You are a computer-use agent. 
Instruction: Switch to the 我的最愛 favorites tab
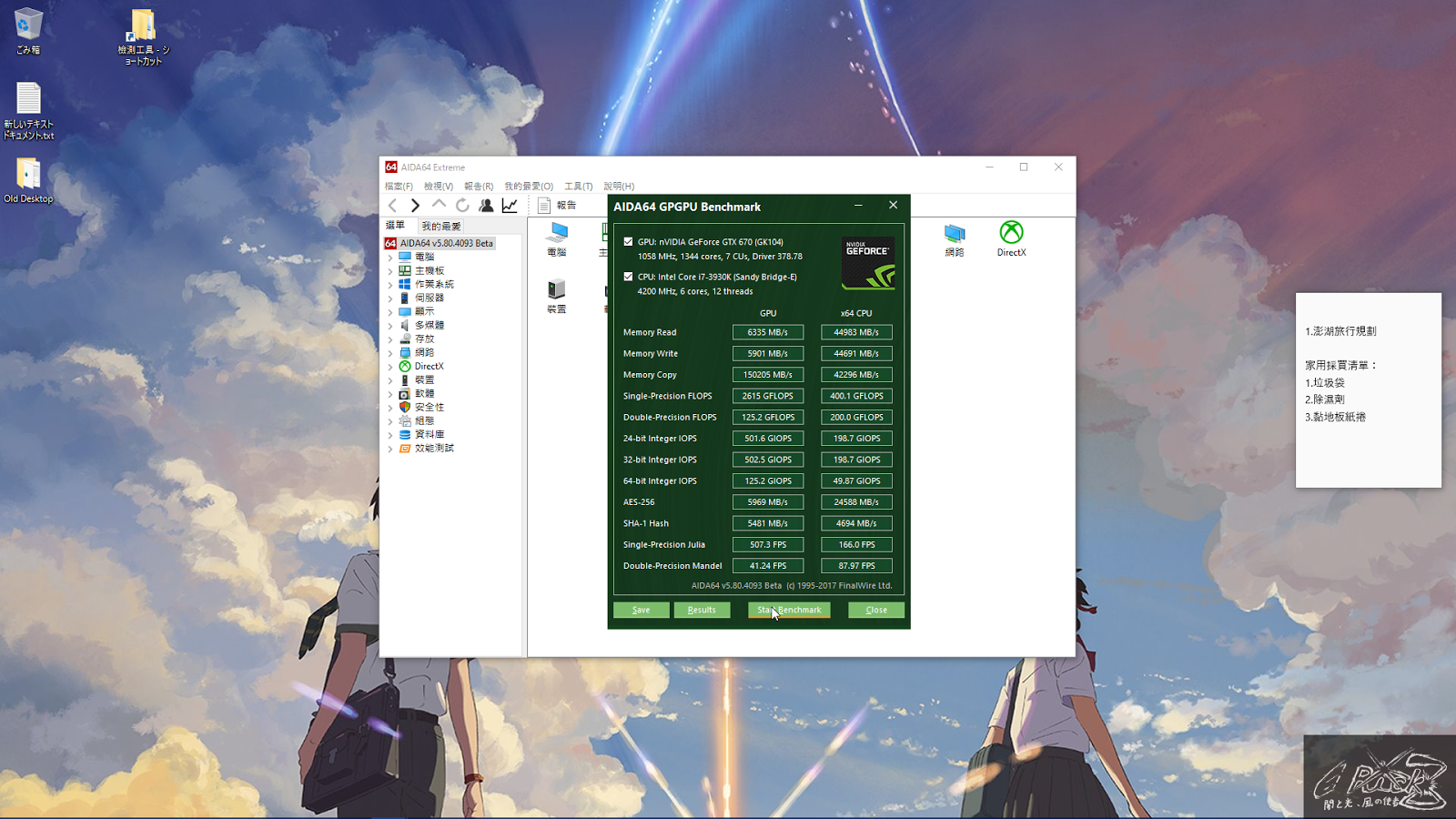pos(441,226)
